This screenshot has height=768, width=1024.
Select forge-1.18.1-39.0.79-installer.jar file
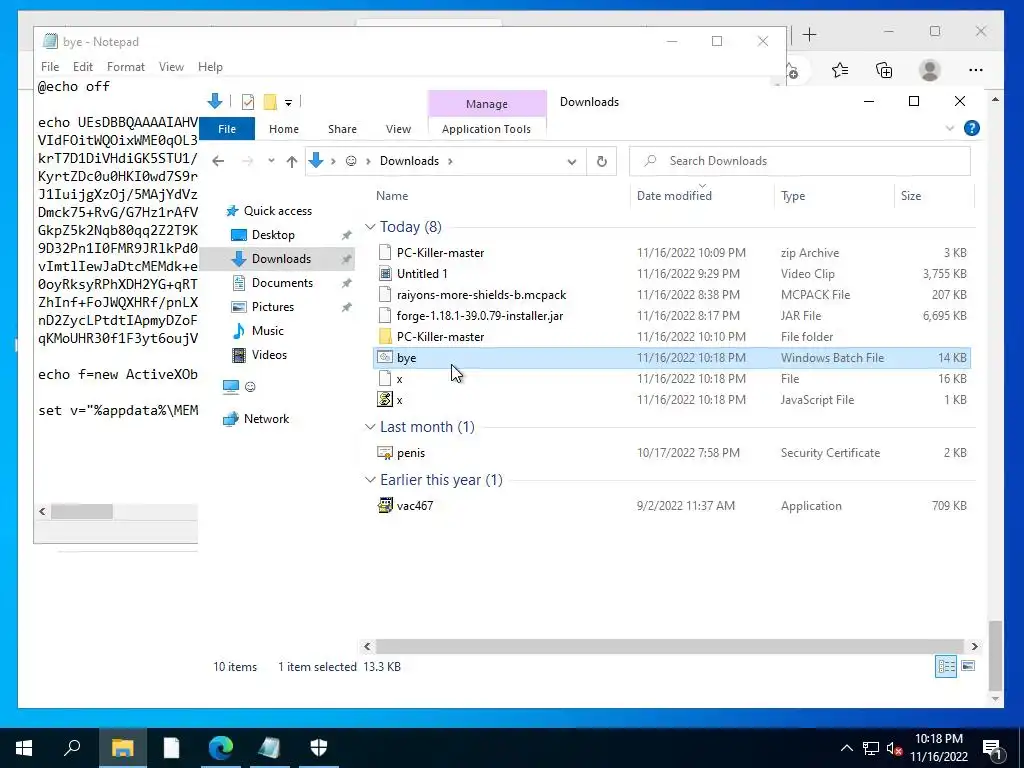(672, 315)
